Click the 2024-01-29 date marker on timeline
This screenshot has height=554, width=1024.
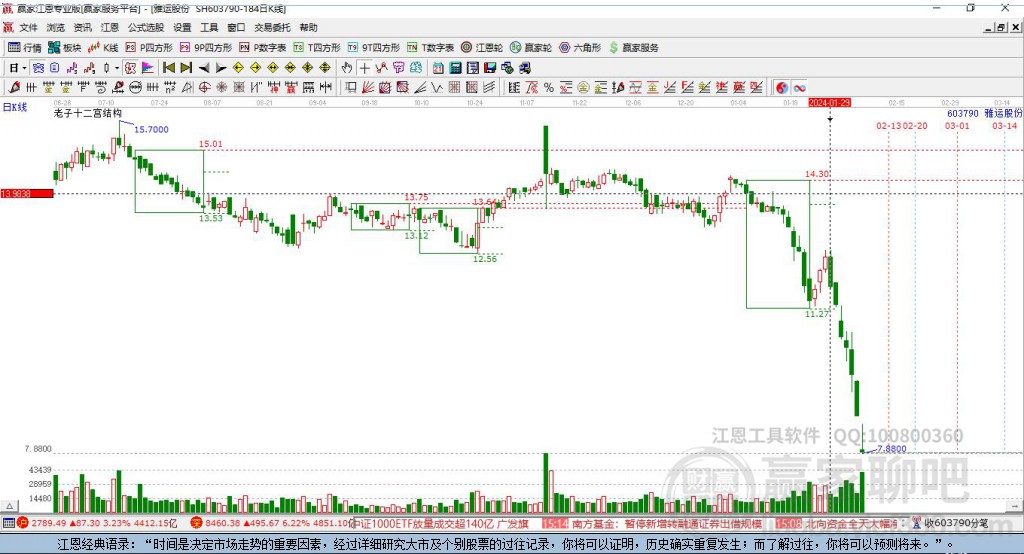(x=829, y=103)
